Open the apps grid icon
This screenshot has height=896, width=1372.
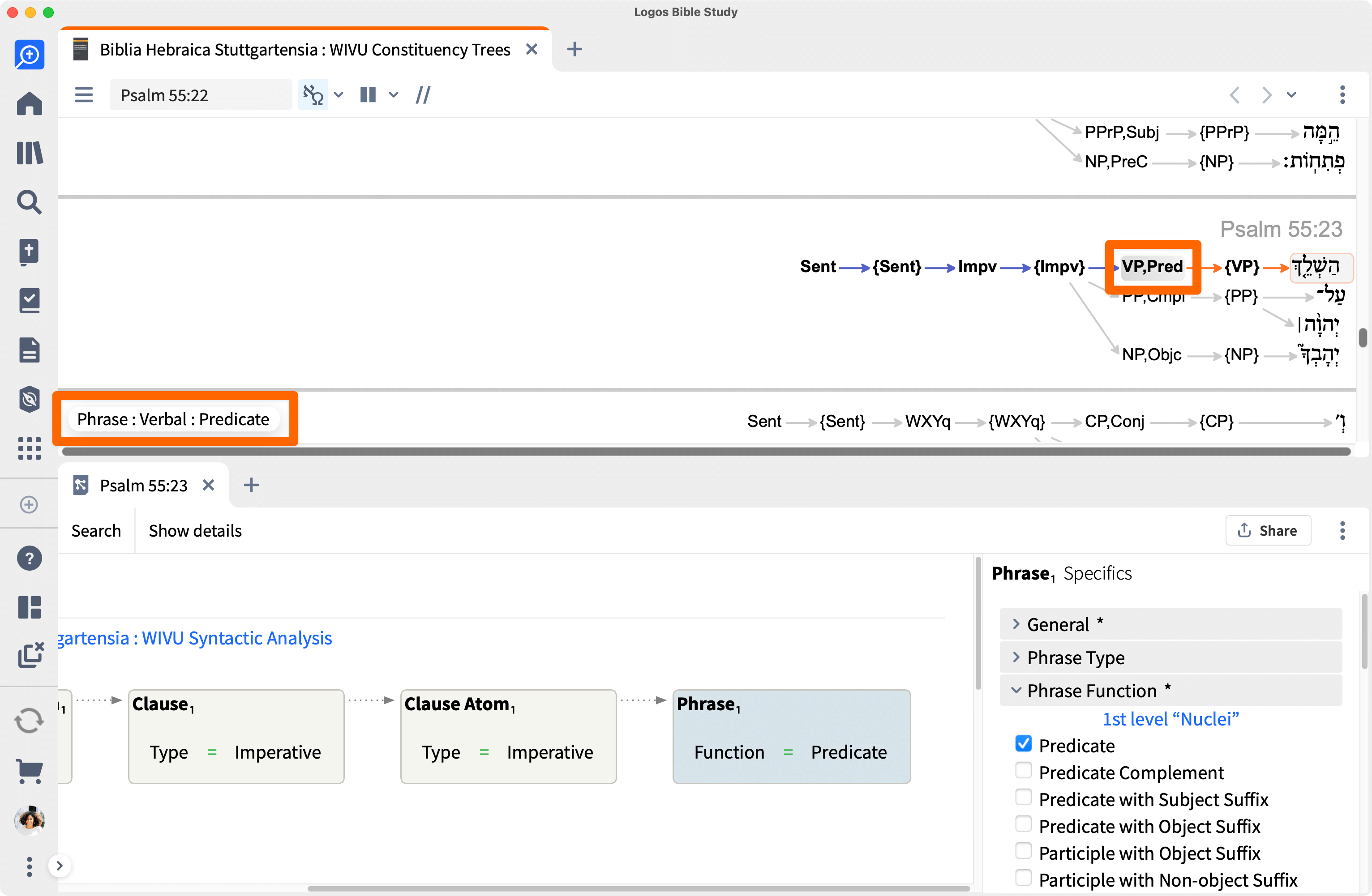point(30,448)
